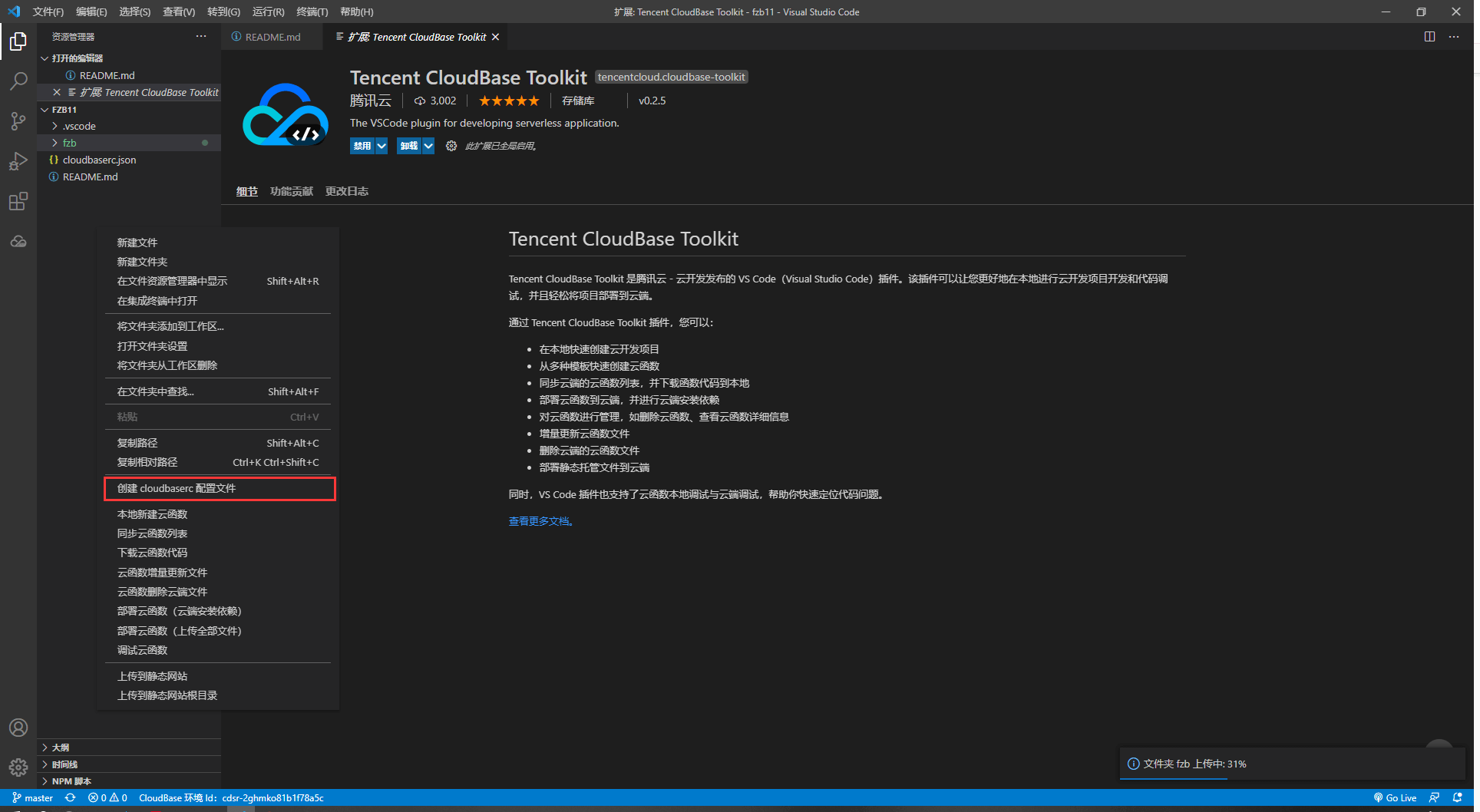The height and width of the screenshot is (812, 1480).
Task: Open the CloudBase cloud icon view
Action: (18, 241)
